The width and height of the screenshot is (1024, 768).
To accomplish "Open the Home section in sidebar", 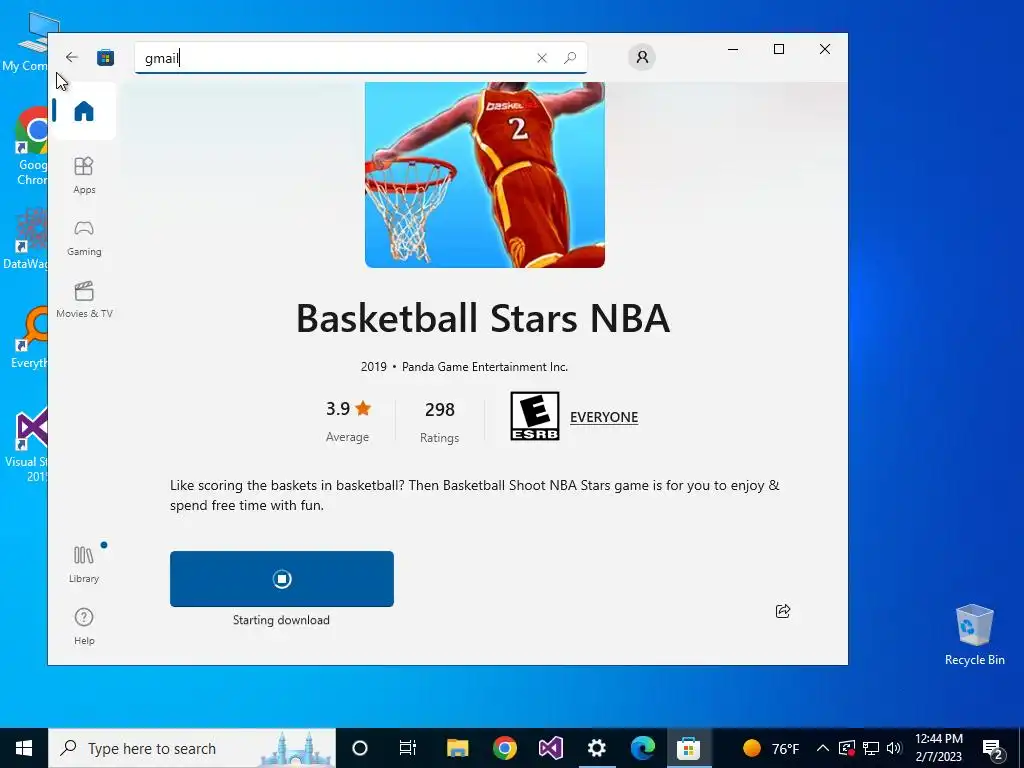I will (x=84, y=111).
